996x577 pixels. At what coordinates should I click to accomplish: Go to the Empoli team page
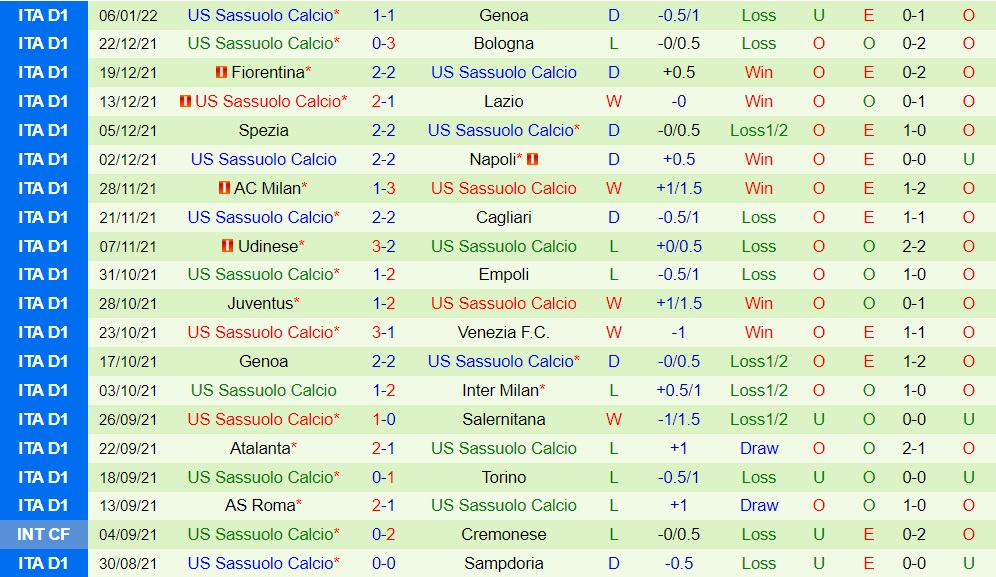504,275
